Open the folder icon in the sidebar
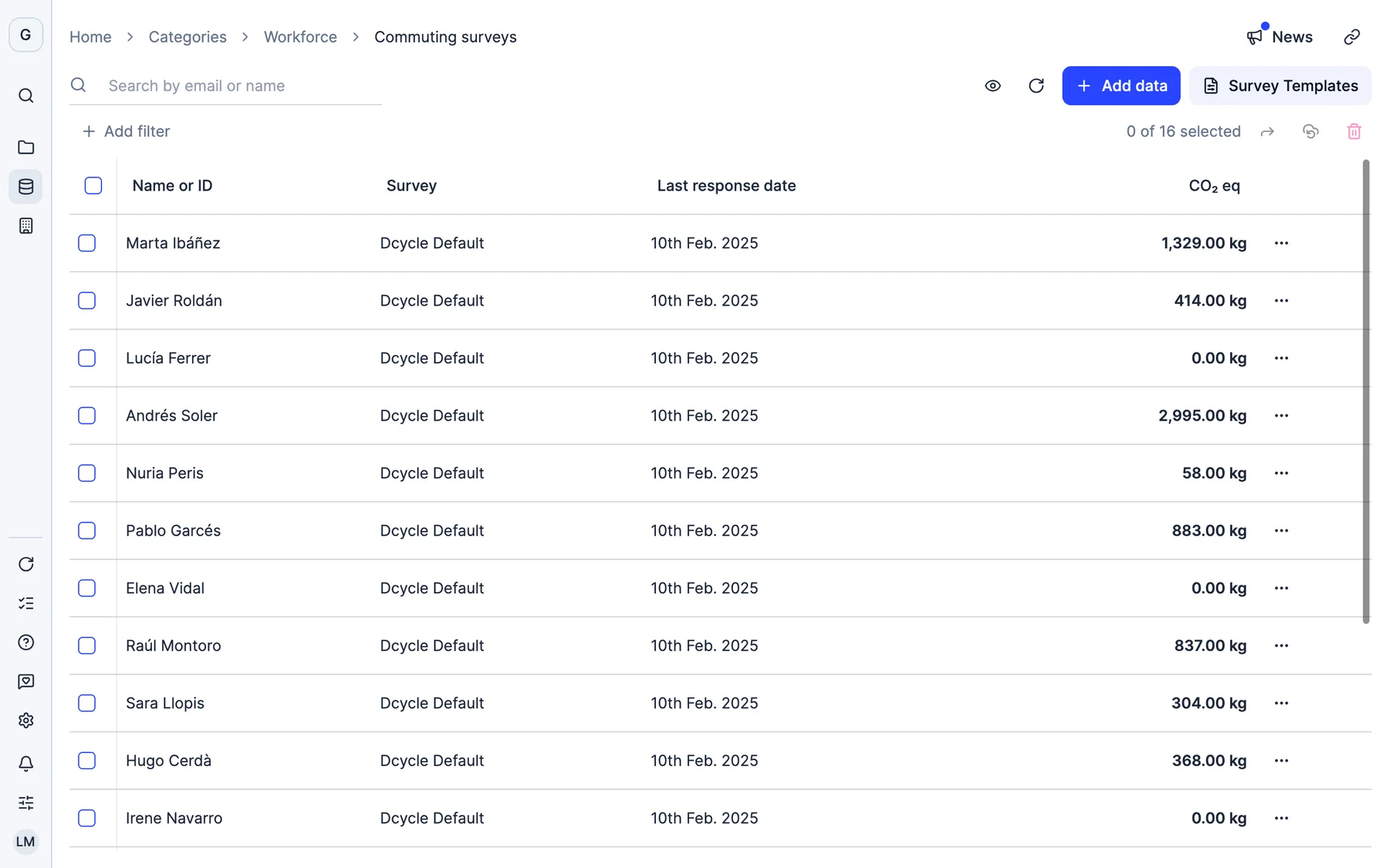Viewport: 1389px width, 868px height. tap(25, 147)
